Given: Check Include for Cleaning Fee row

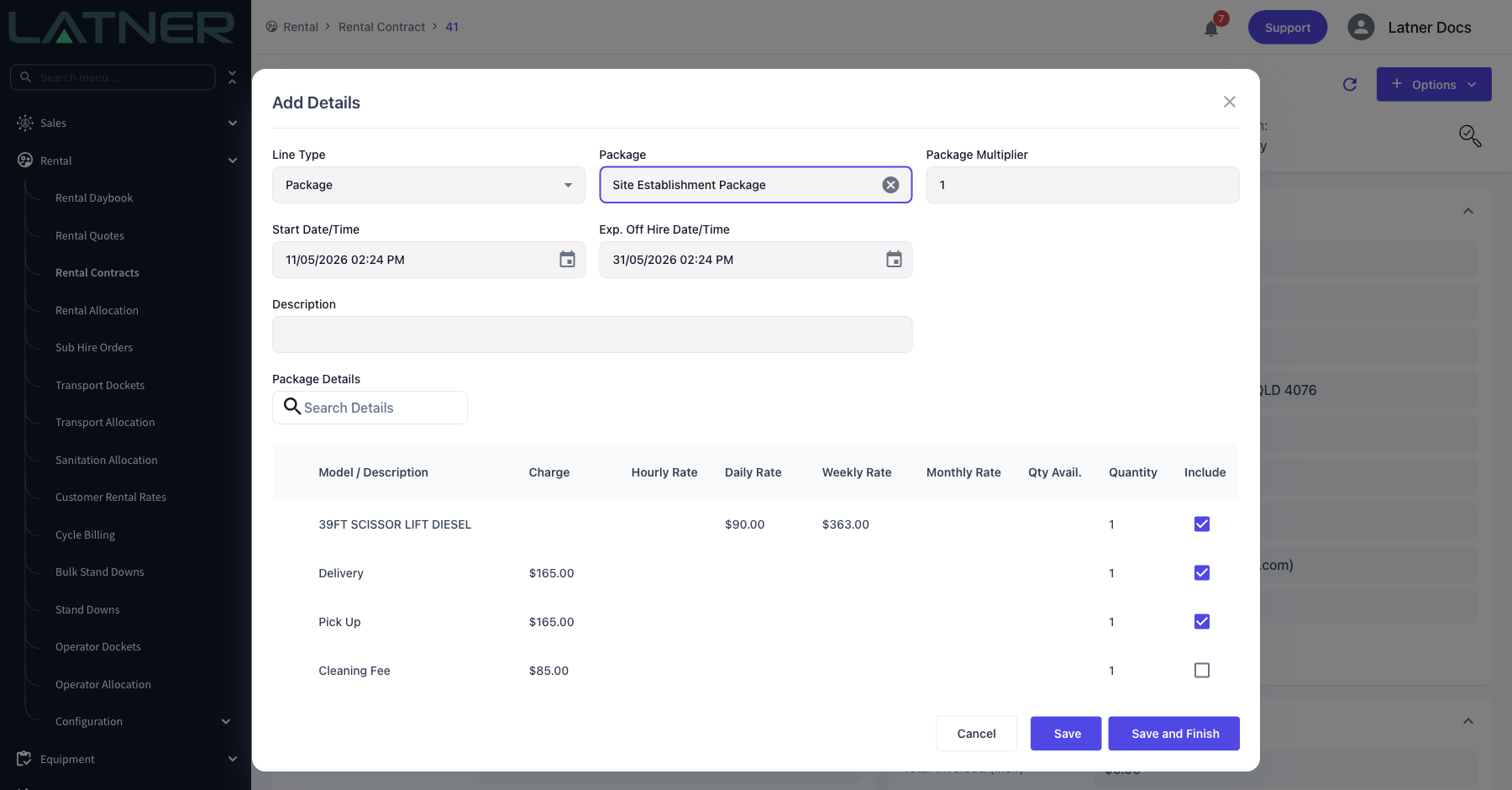Looking at the screenshot, I should pos(1202,671).
